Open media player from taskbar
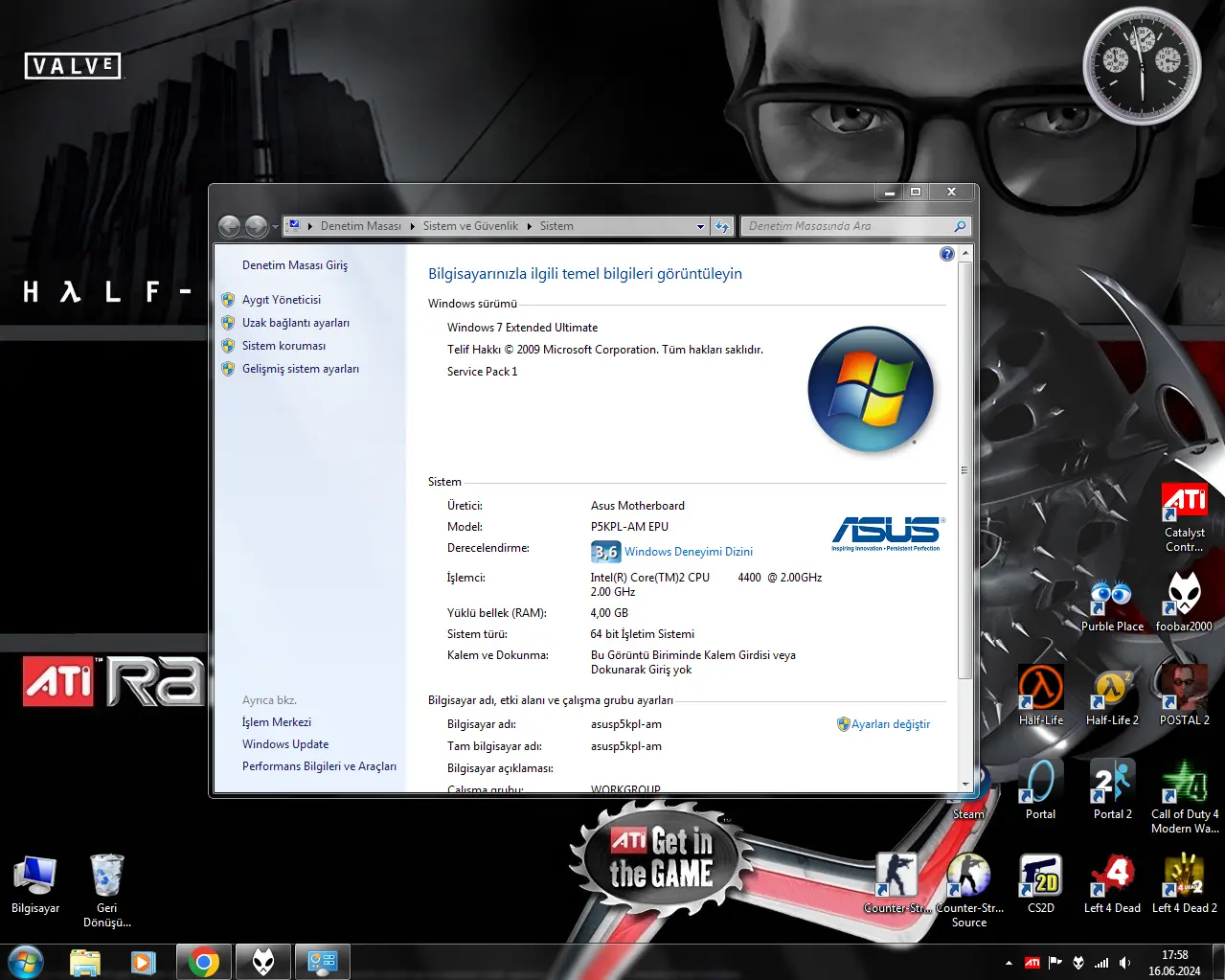1225x980 pixels. pyautogui.click(x=143, y=962)
